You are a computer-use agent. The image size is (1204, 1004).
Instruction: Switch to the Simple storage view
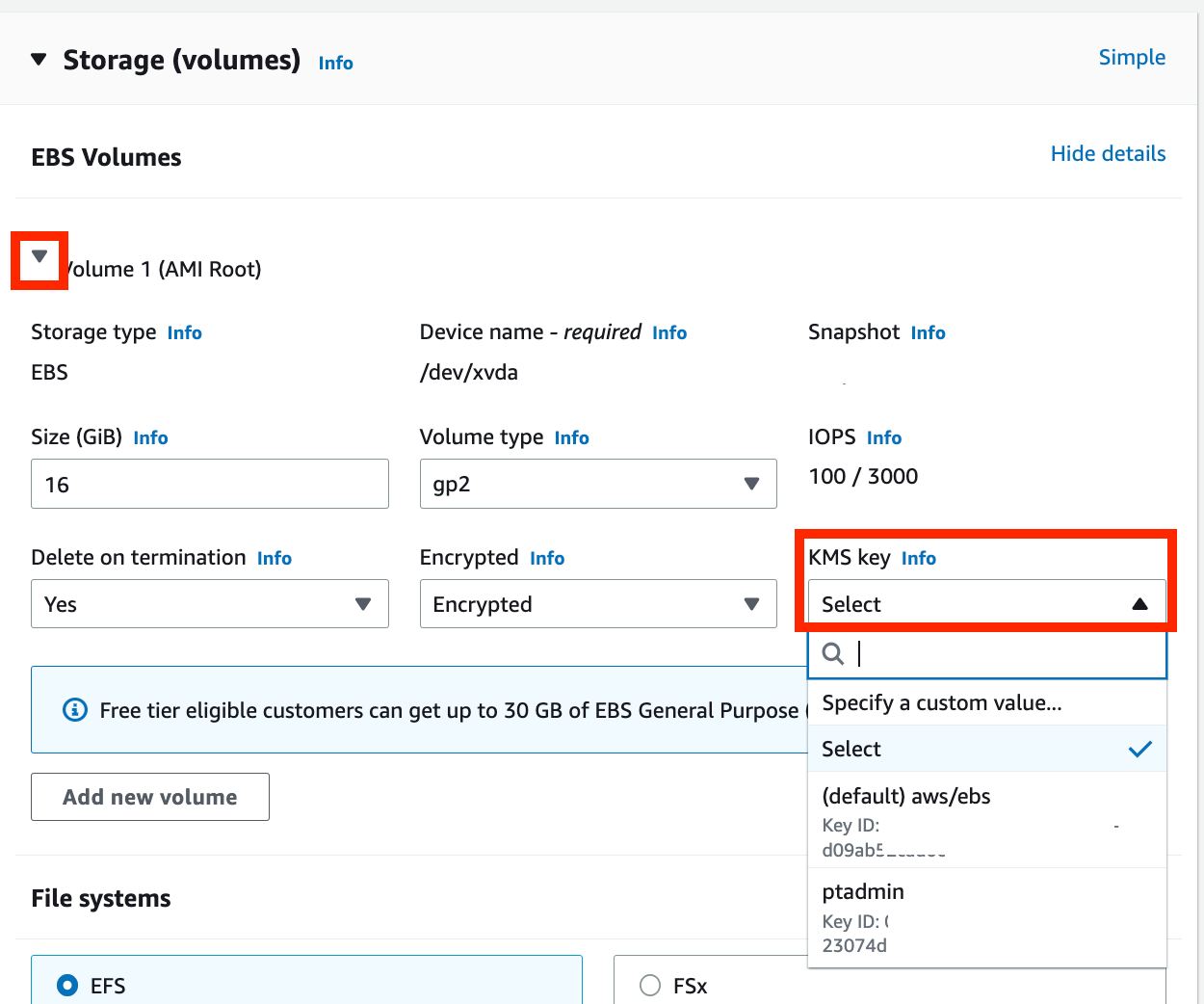click(x=1131, y=58)
